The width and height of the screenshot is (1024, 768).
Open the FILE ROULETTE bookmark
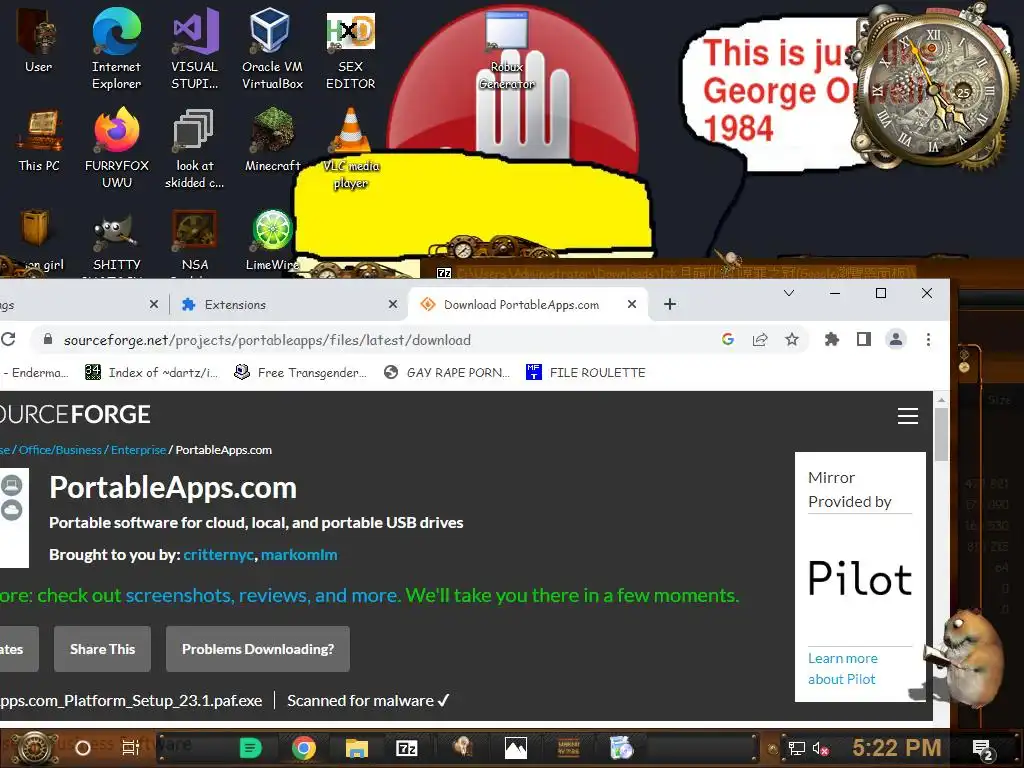pos(586,372)
